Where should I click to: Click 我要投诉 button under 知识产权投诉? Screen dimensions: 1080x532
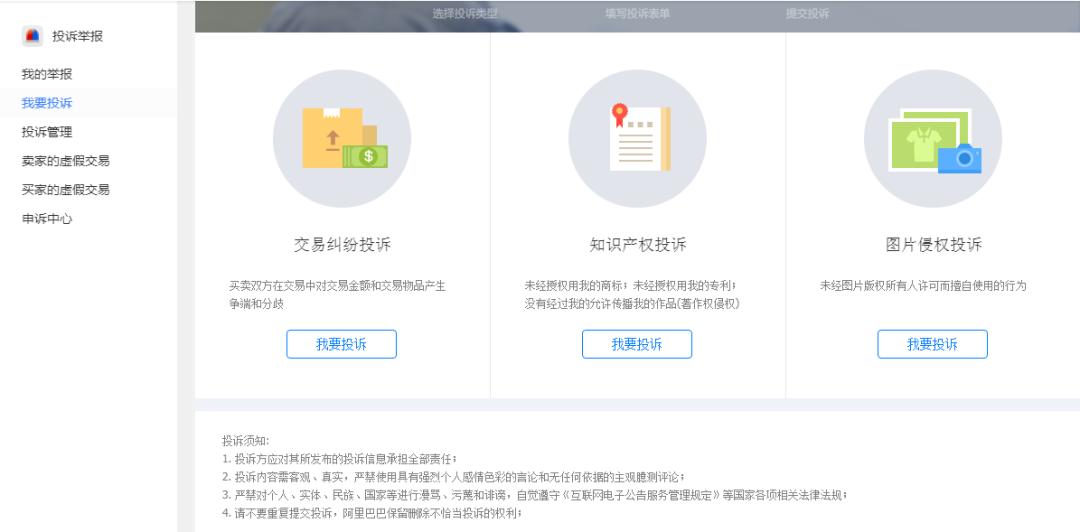(637, 345)
